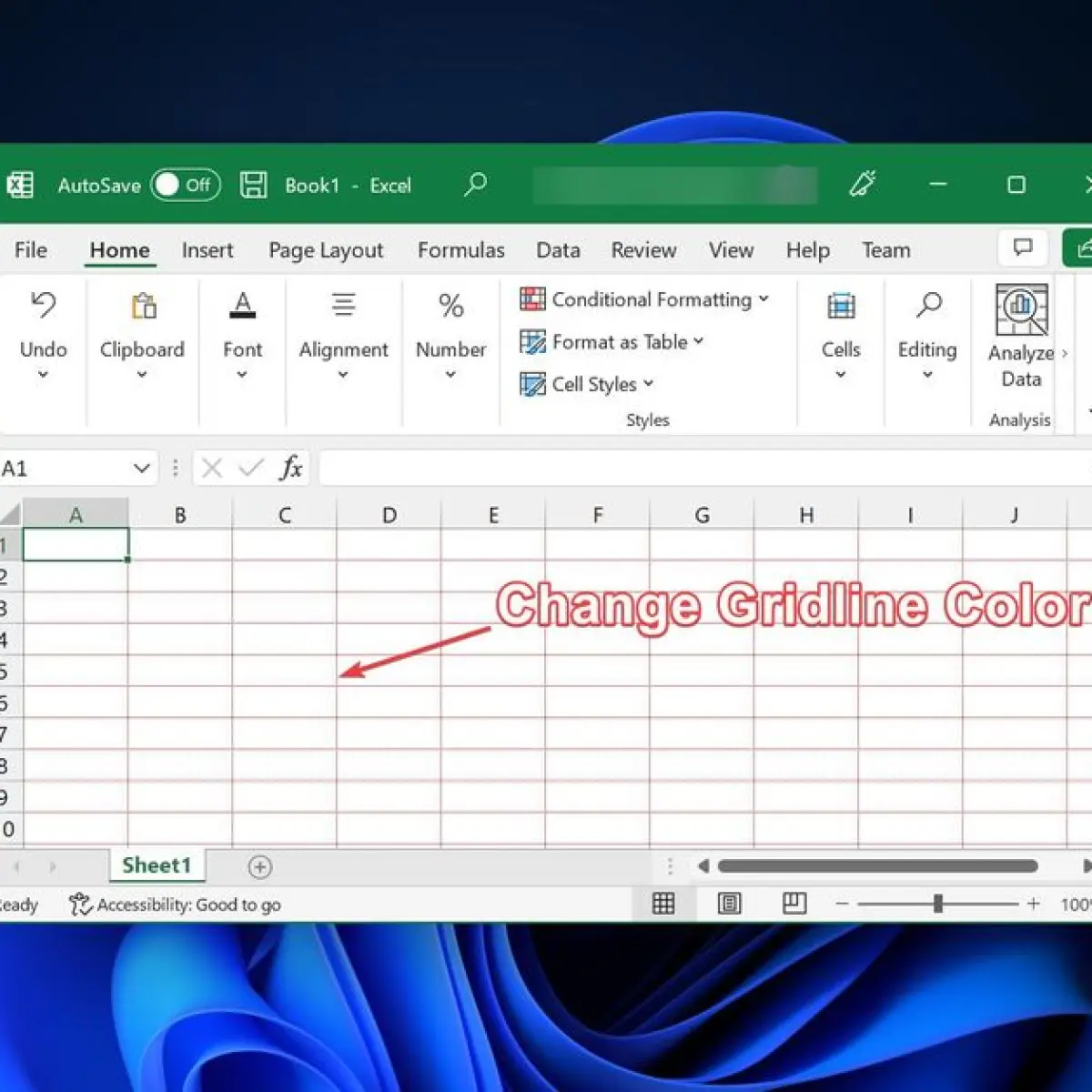Click the zoom in plus button
Viewport: 1092px width, 1092px height.
[1033, 904]
